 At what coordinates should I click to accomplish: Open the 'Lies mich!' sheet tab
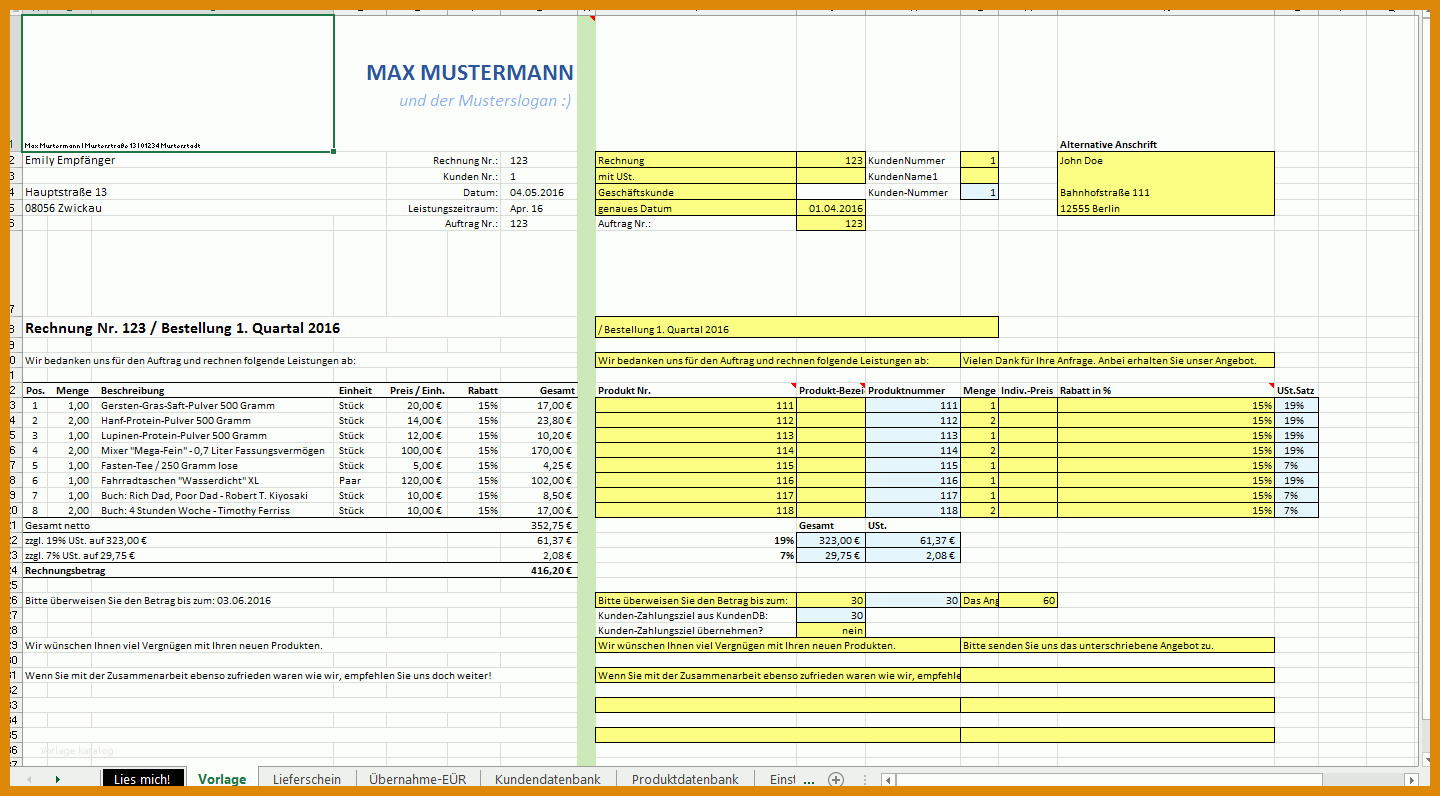pos(142,780)
